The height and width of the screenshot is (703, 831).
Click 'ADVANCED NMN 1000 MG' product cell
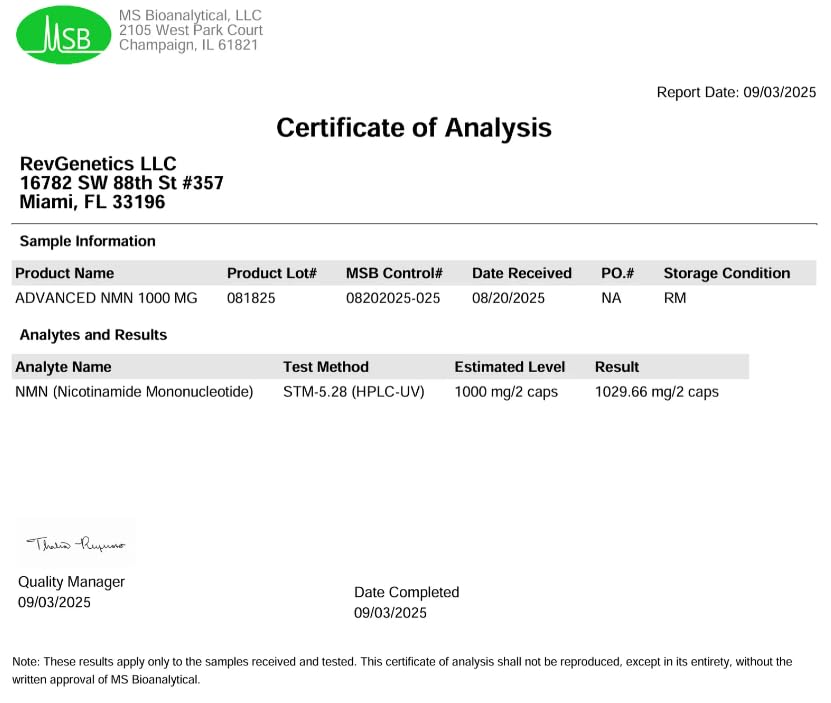(x=106, y=298)
